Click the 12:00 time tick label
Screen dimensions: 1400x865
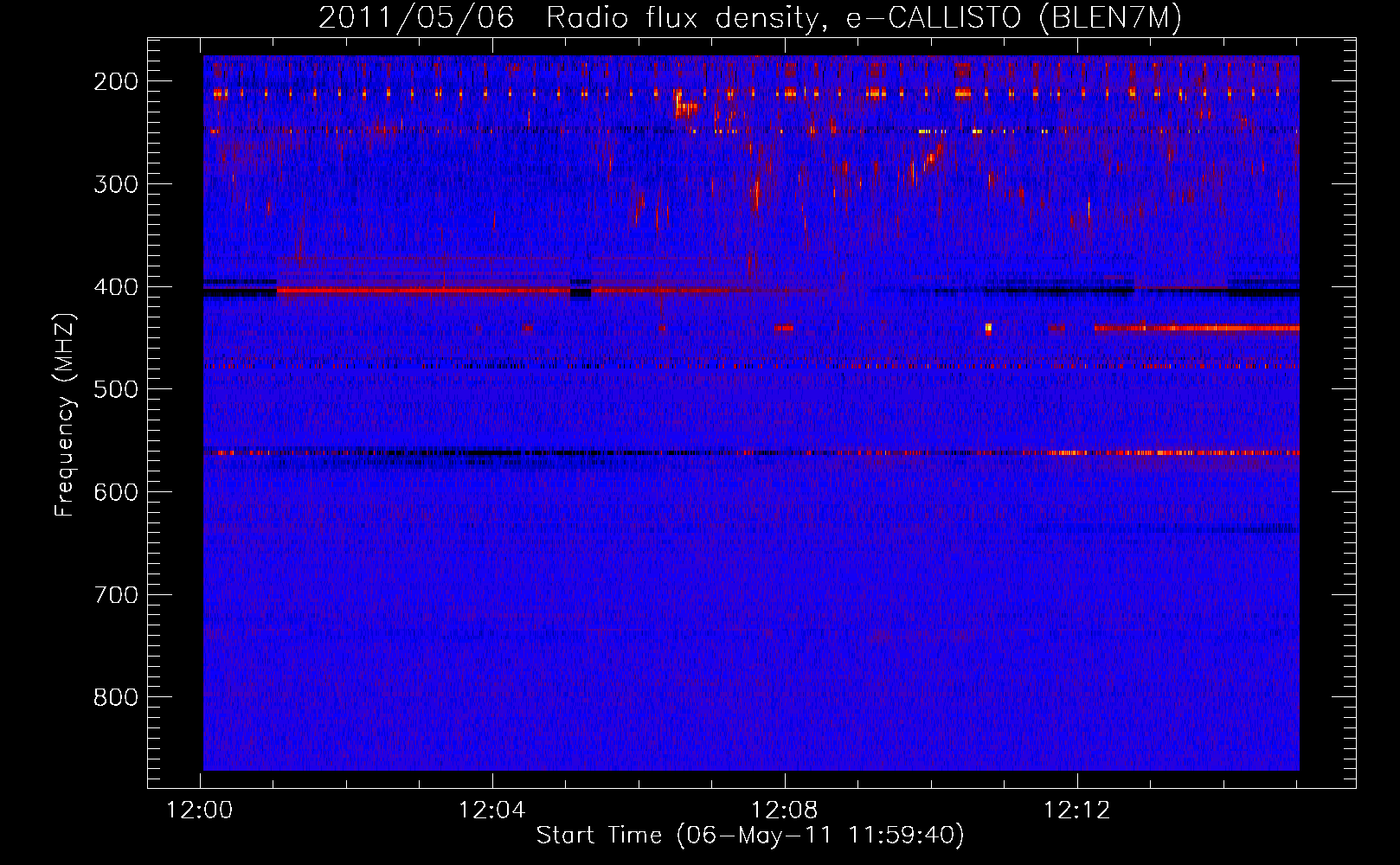(201, 811)
